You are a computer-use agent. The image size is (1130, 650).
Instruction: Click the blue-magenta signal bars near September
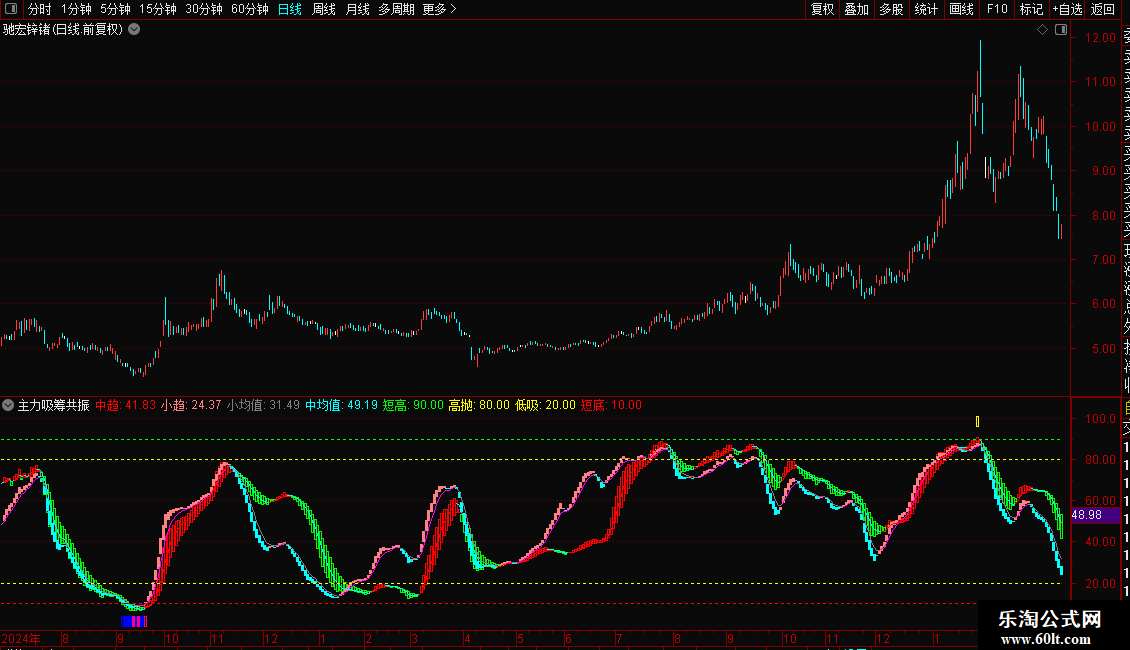(134, 621)
